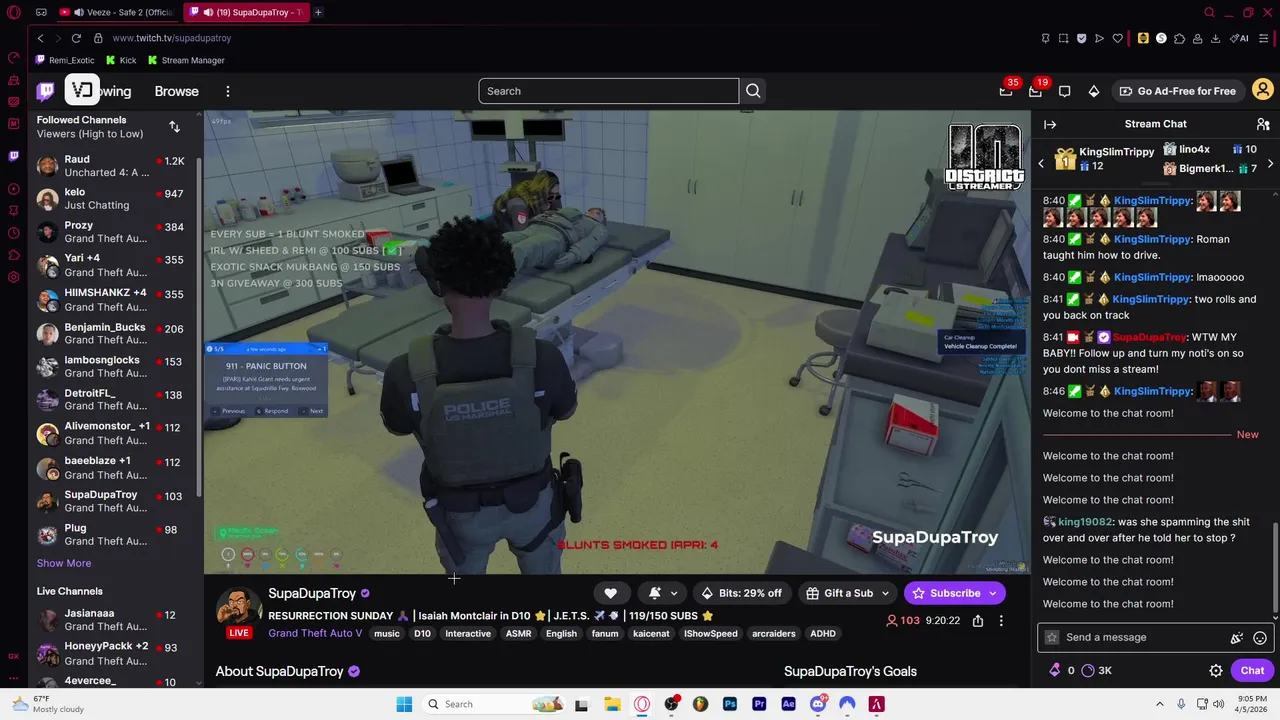Click the Windows Start button
1280x720 pixels.
coord(404,704)
